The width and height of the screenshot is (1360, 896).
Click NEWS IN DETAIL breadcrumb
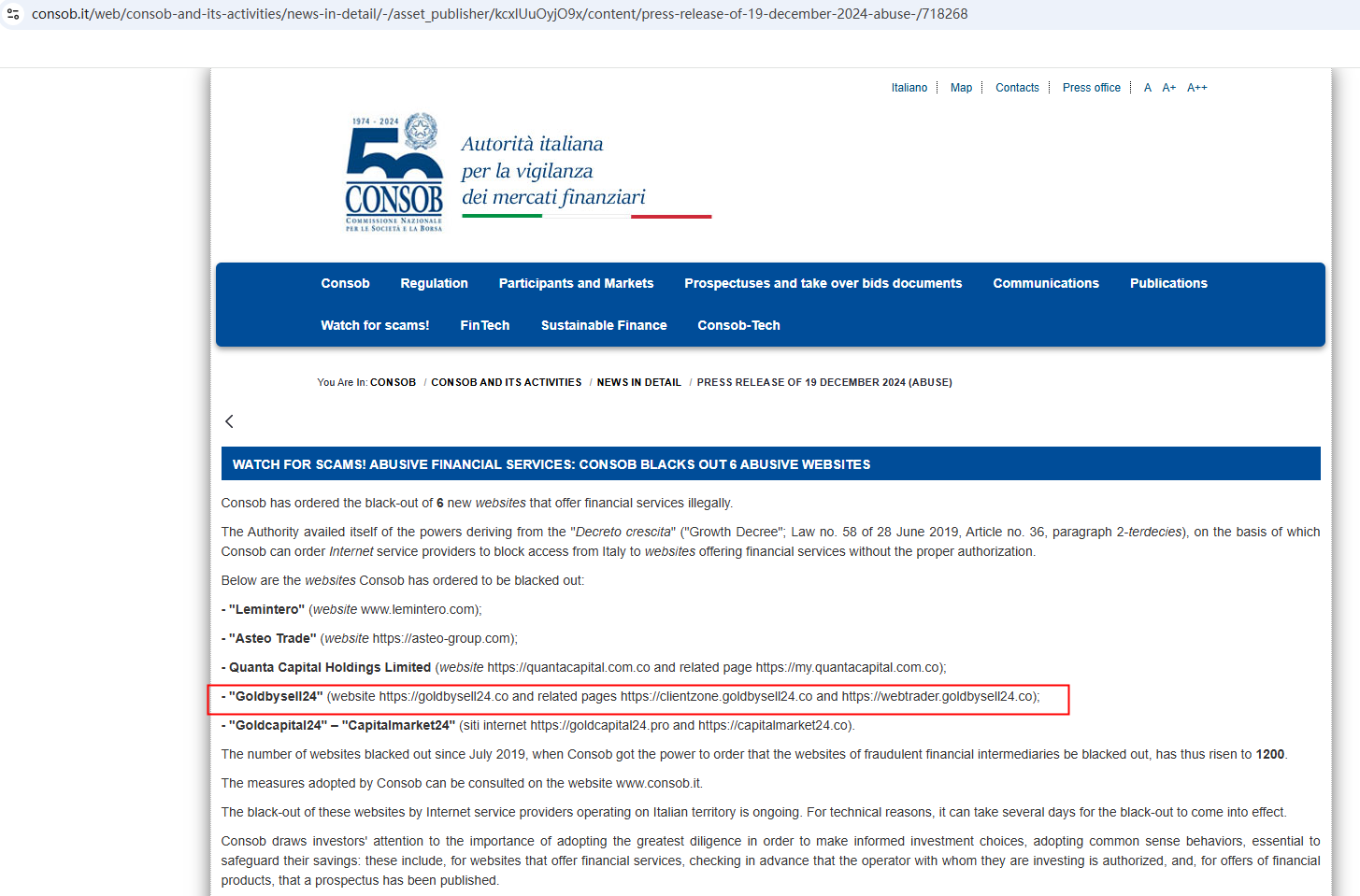638,382
